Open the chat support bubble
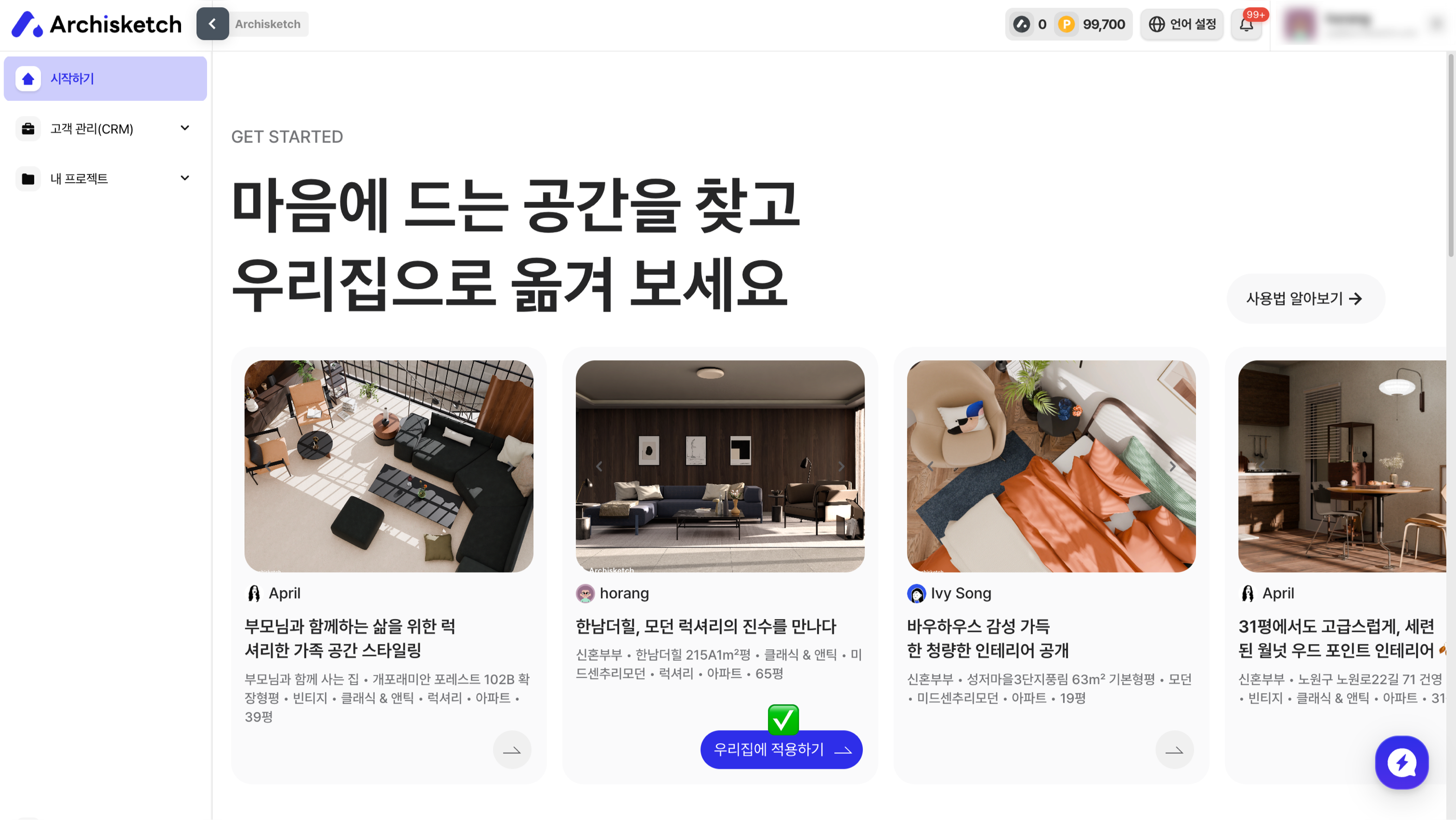This screenshot has height=820, width=1456. point(1401,762)
